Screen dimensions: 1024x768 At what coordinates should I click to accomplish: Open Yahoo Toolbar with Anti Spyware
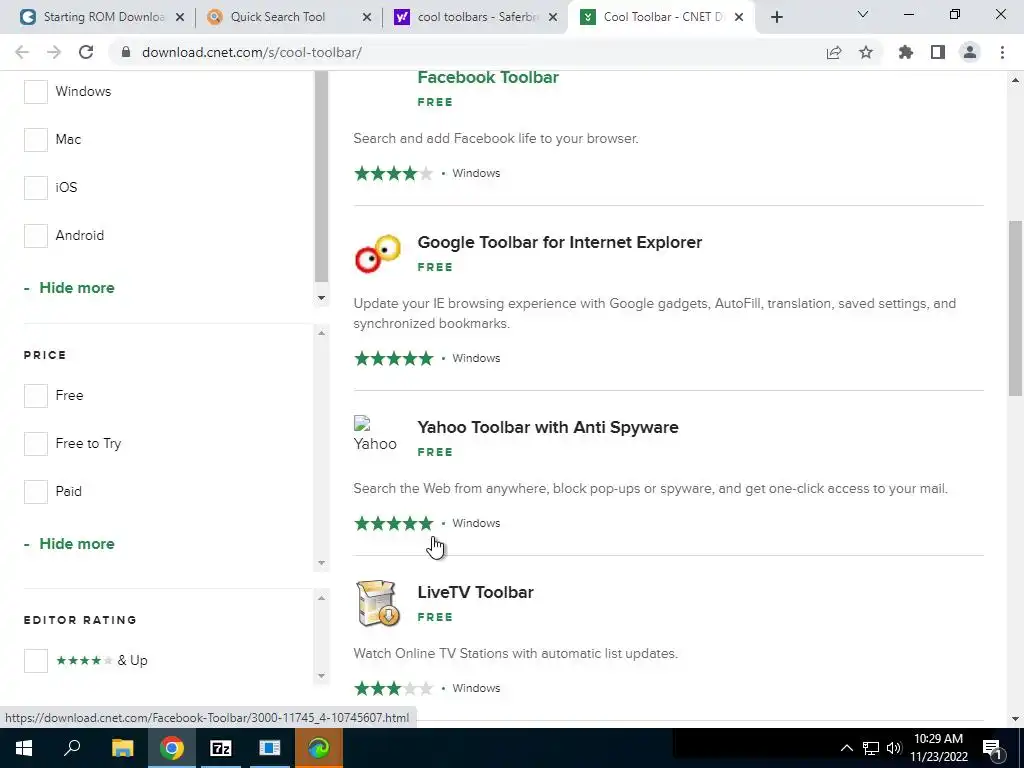click(x=548, y=427)
